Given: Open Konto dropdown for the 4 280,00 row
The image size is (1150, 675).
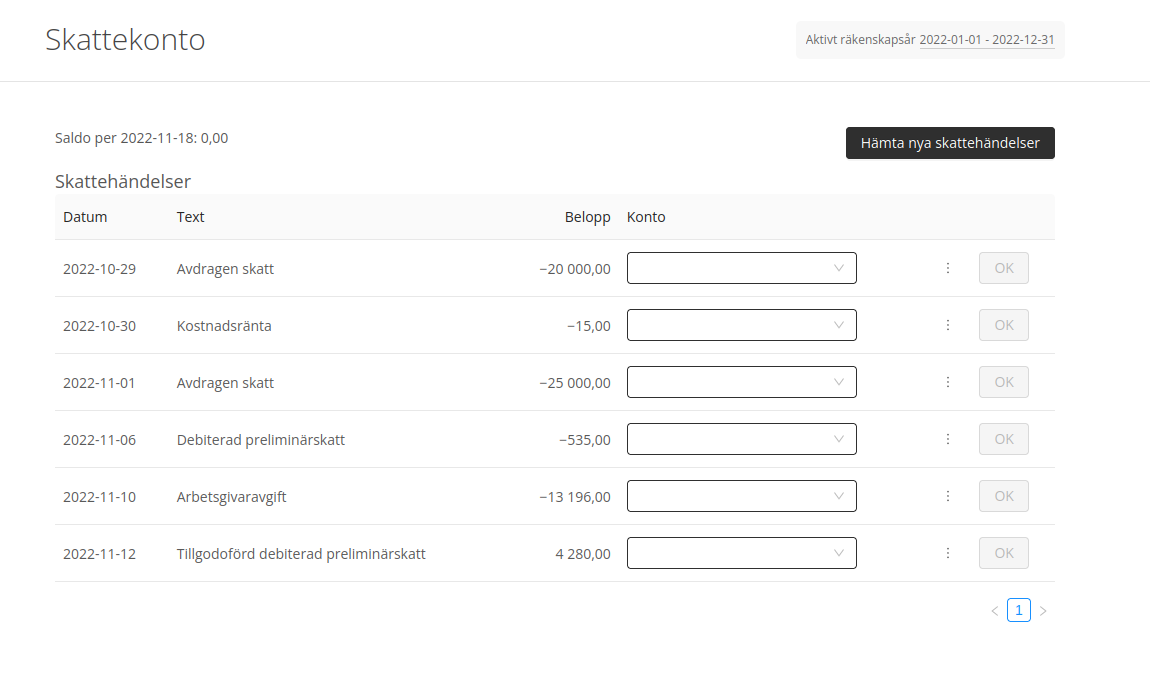Looking at the screenshot, I should [x=741, y=553].
